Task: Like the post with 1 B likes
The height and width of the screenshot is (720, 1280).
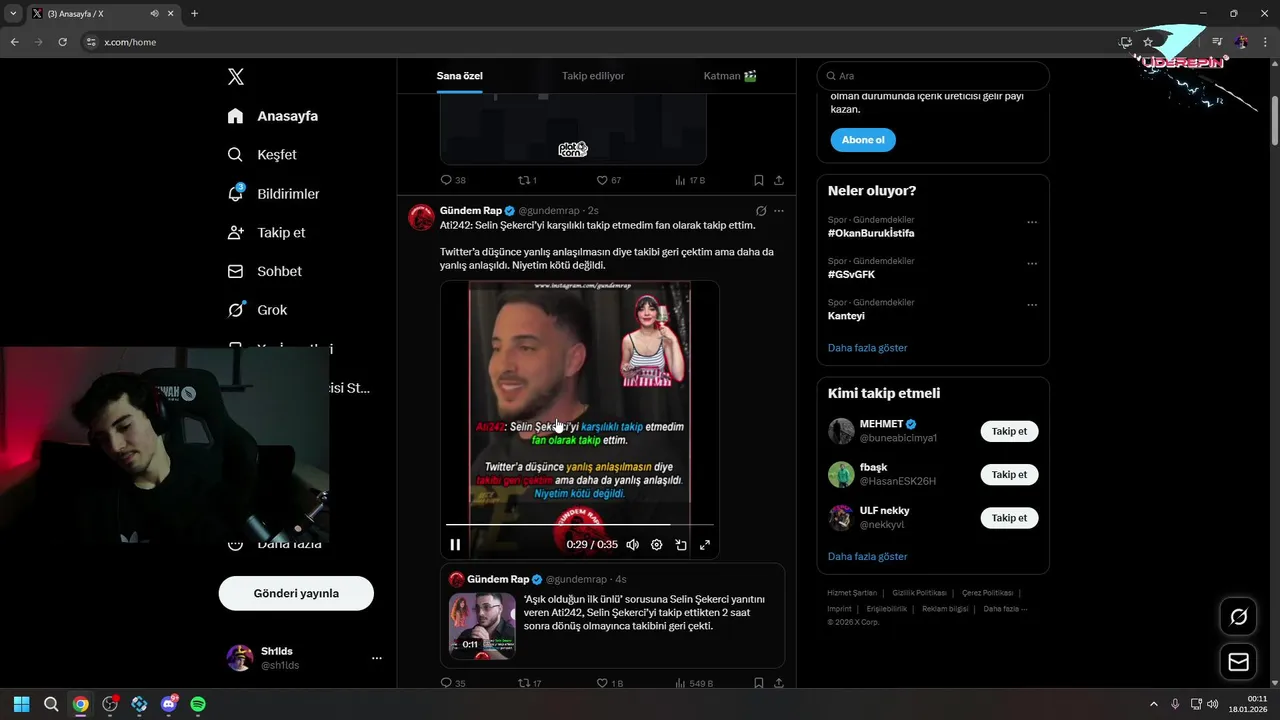Action: (610, 684)
